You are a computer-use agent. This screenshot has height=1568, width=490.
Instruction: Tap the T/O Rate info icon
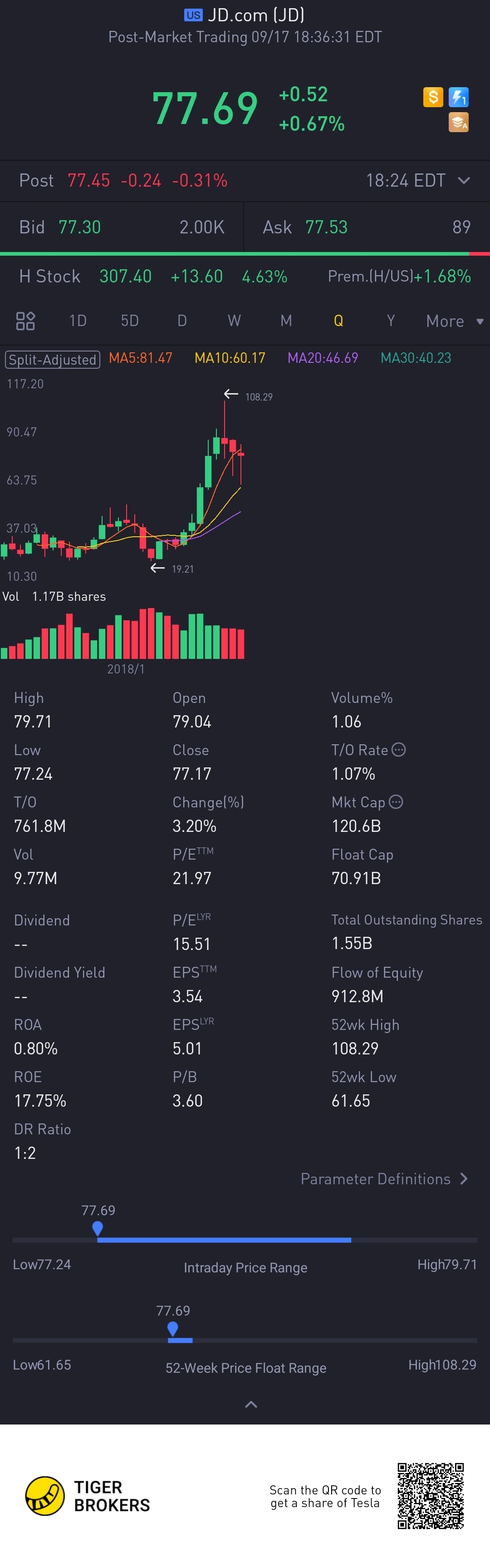(399, 749)
